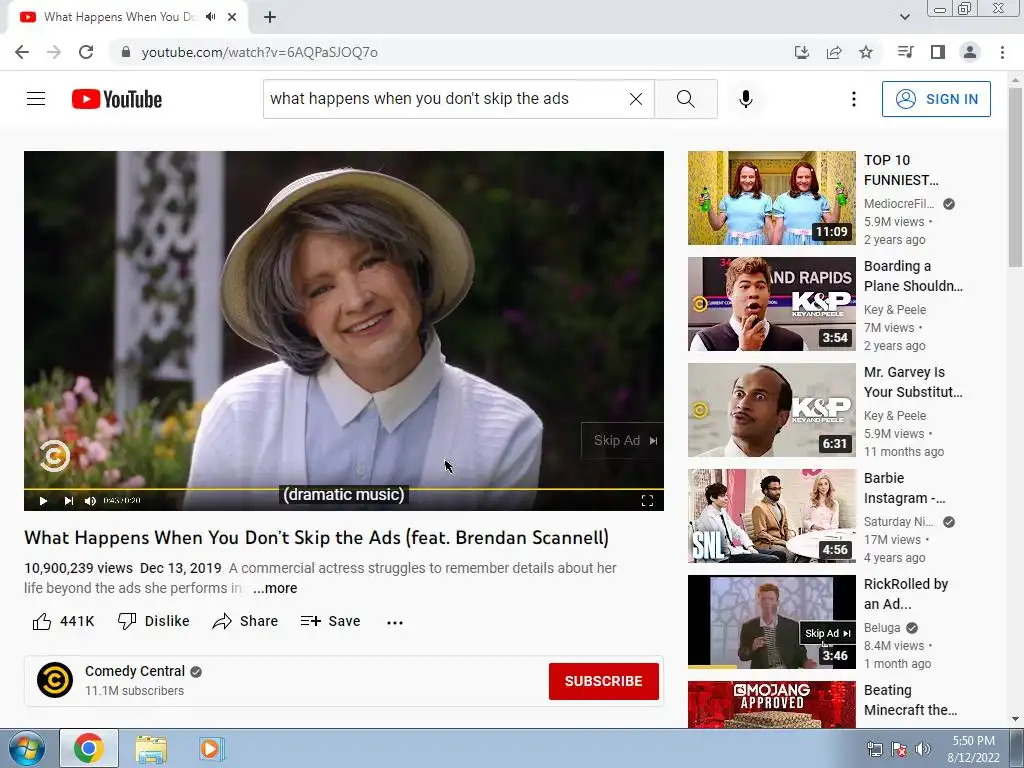Open Chrome from the taskbar

[89, 748]
